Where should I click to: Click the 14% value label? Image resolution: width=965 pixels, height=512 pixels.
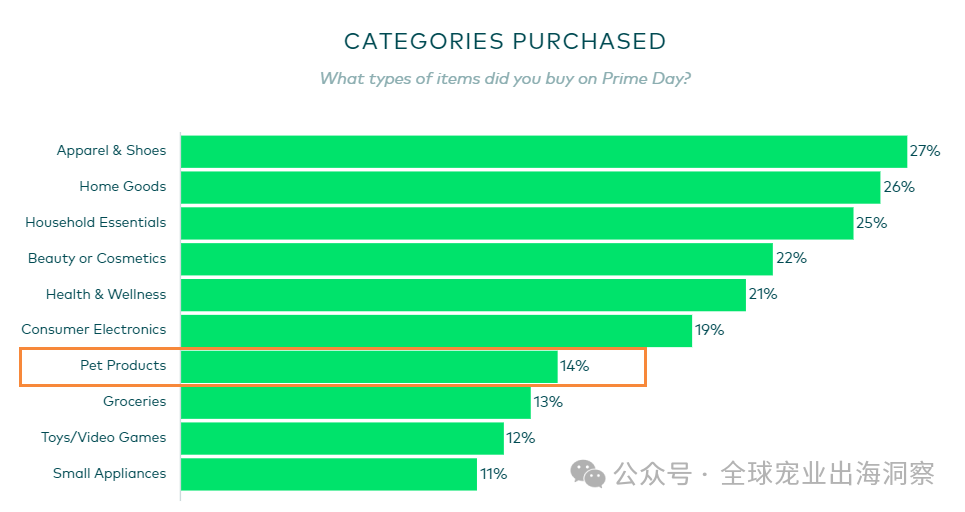tap(574, 367)
